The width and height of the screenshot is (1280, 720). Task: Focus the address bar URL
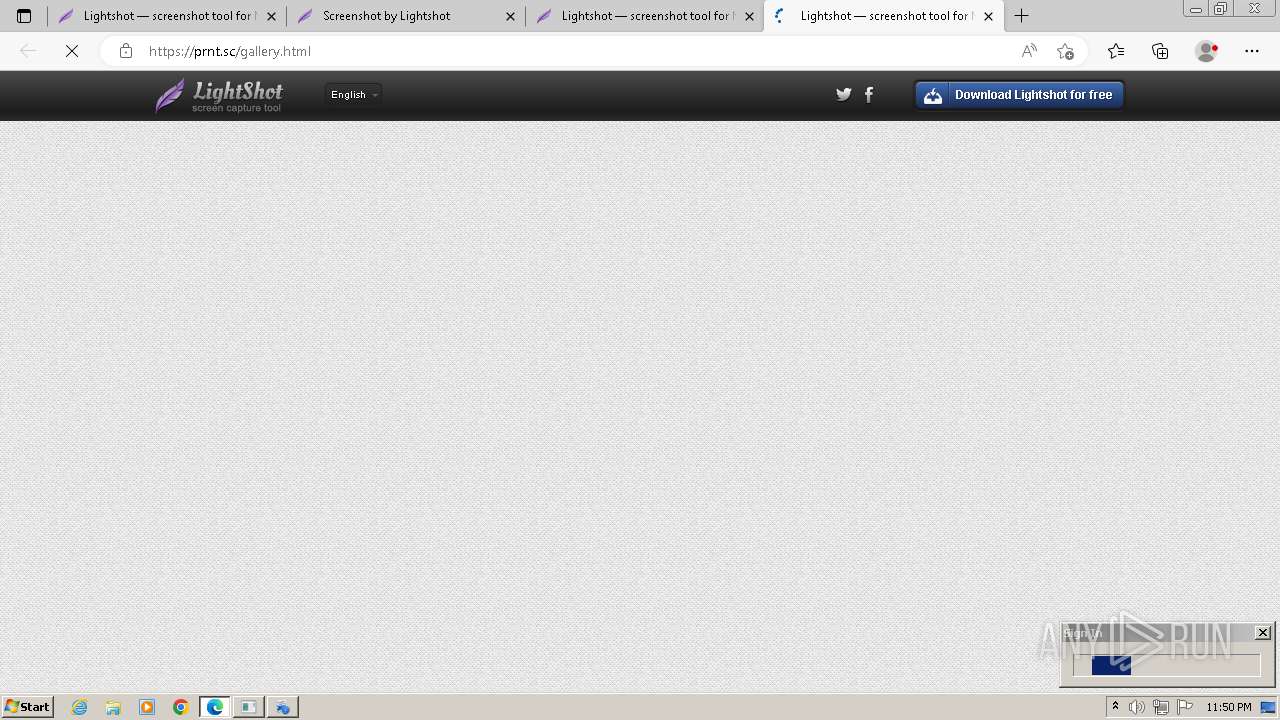(x=230, y=51)
